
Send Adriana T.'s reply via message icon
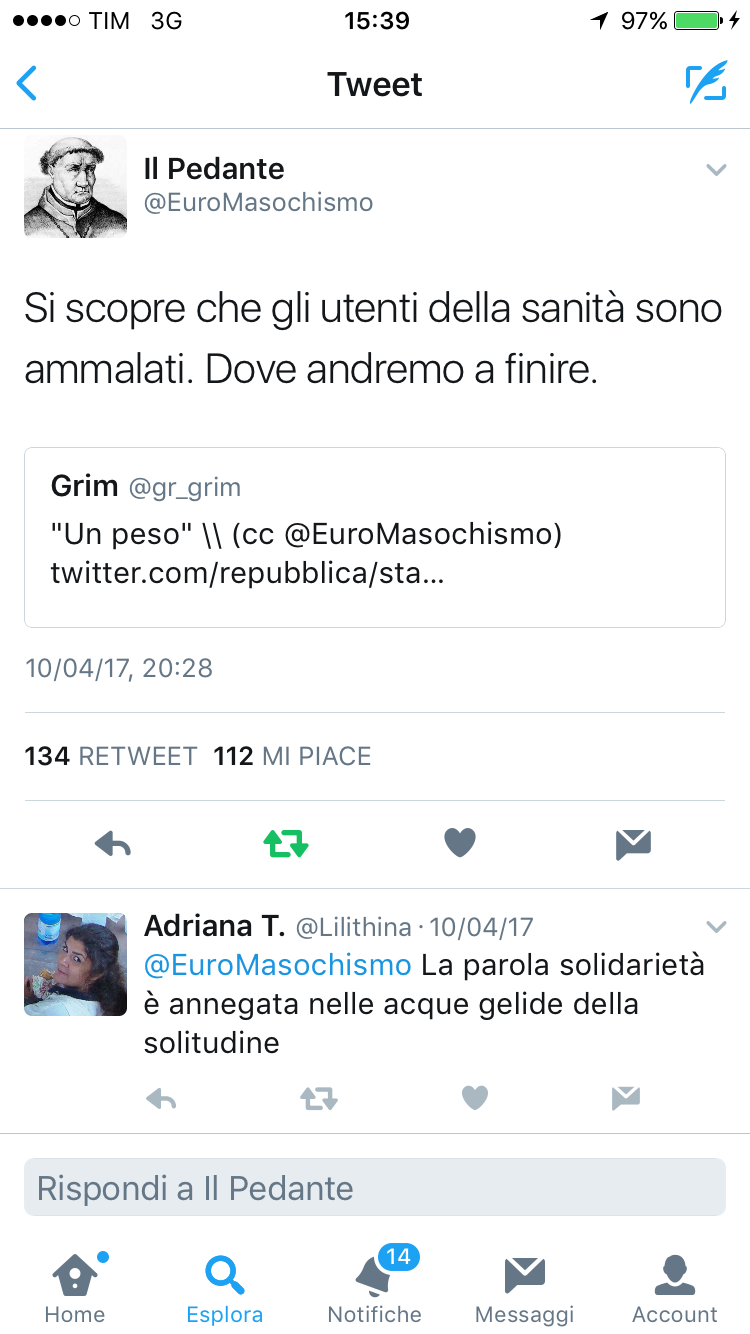tap(626, 1099)
